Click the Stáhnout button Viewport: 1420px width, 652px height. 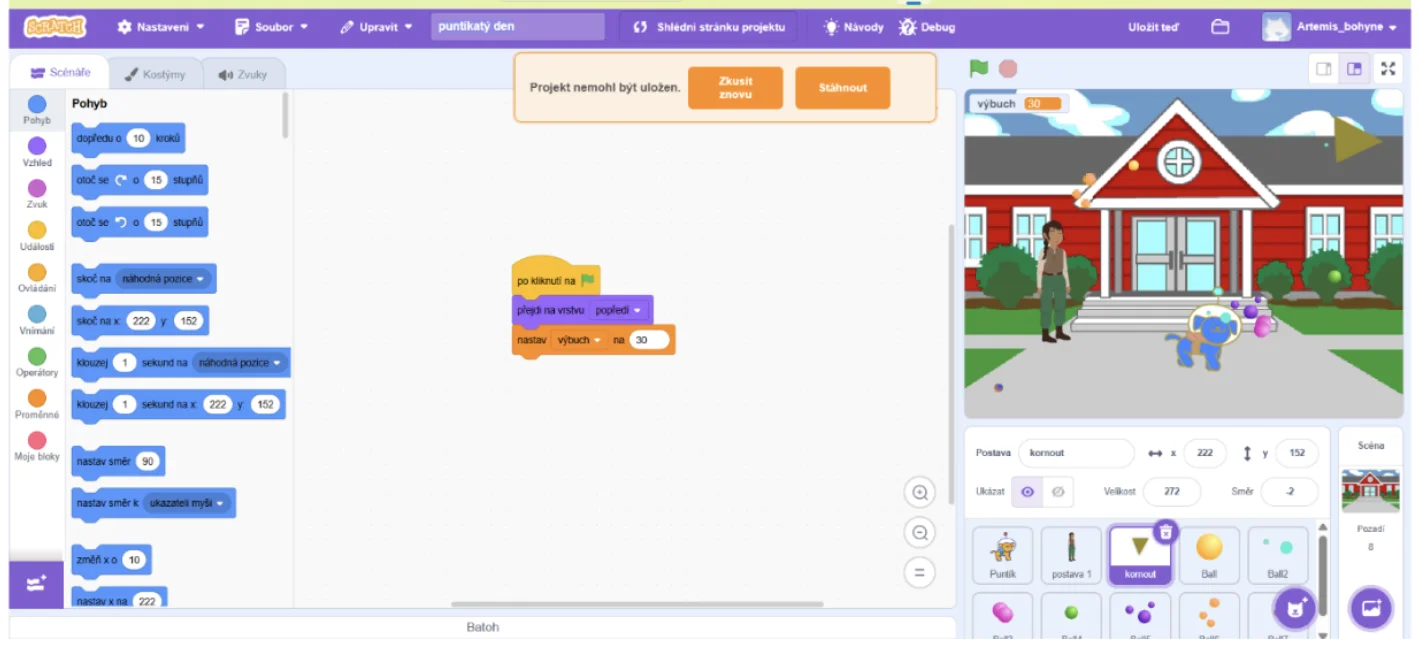(842, 88)
